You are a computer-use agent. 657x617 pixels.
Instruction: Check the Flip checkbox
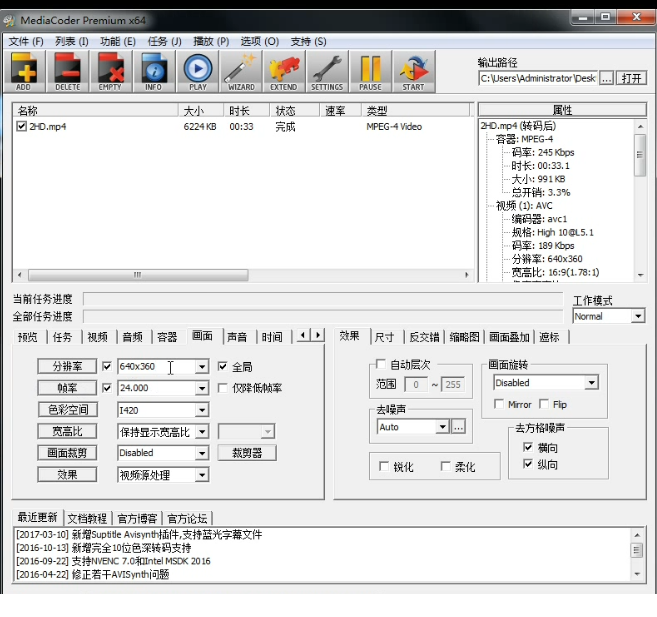544,404
